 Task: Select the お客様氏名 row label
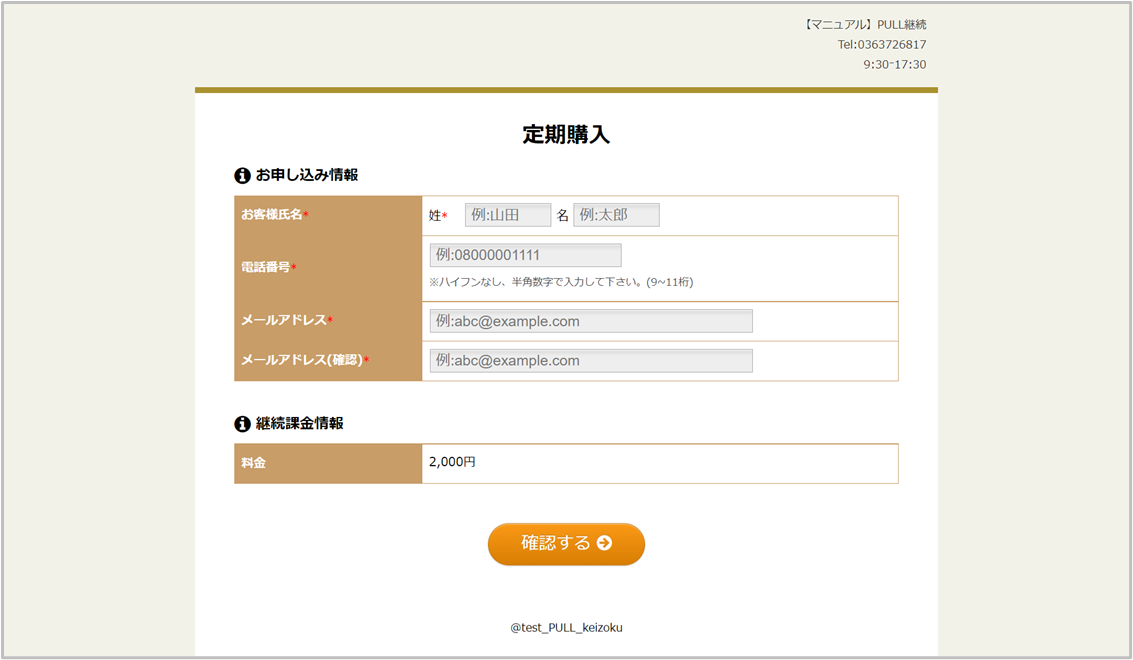point(272,215)
